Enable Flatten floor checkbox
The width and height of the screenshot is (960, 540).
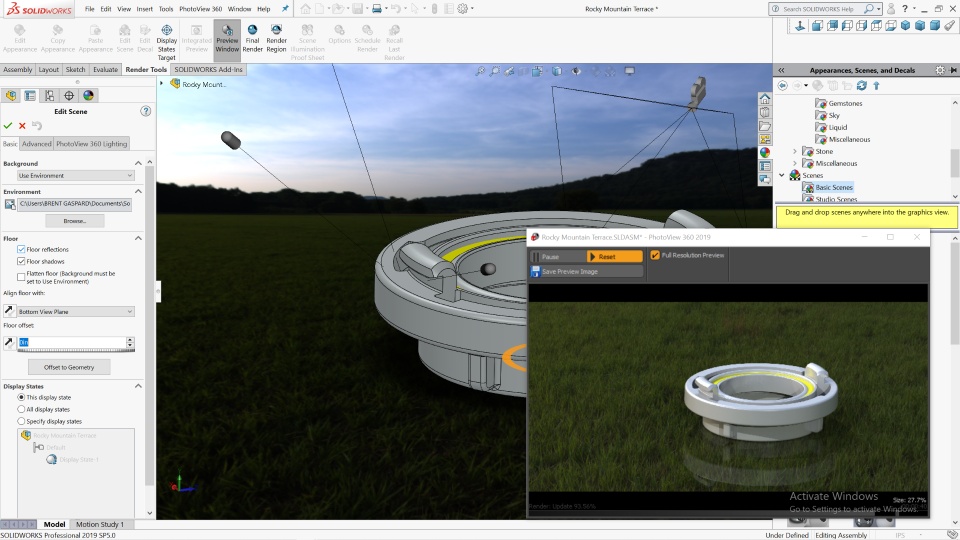click(21, 277)
